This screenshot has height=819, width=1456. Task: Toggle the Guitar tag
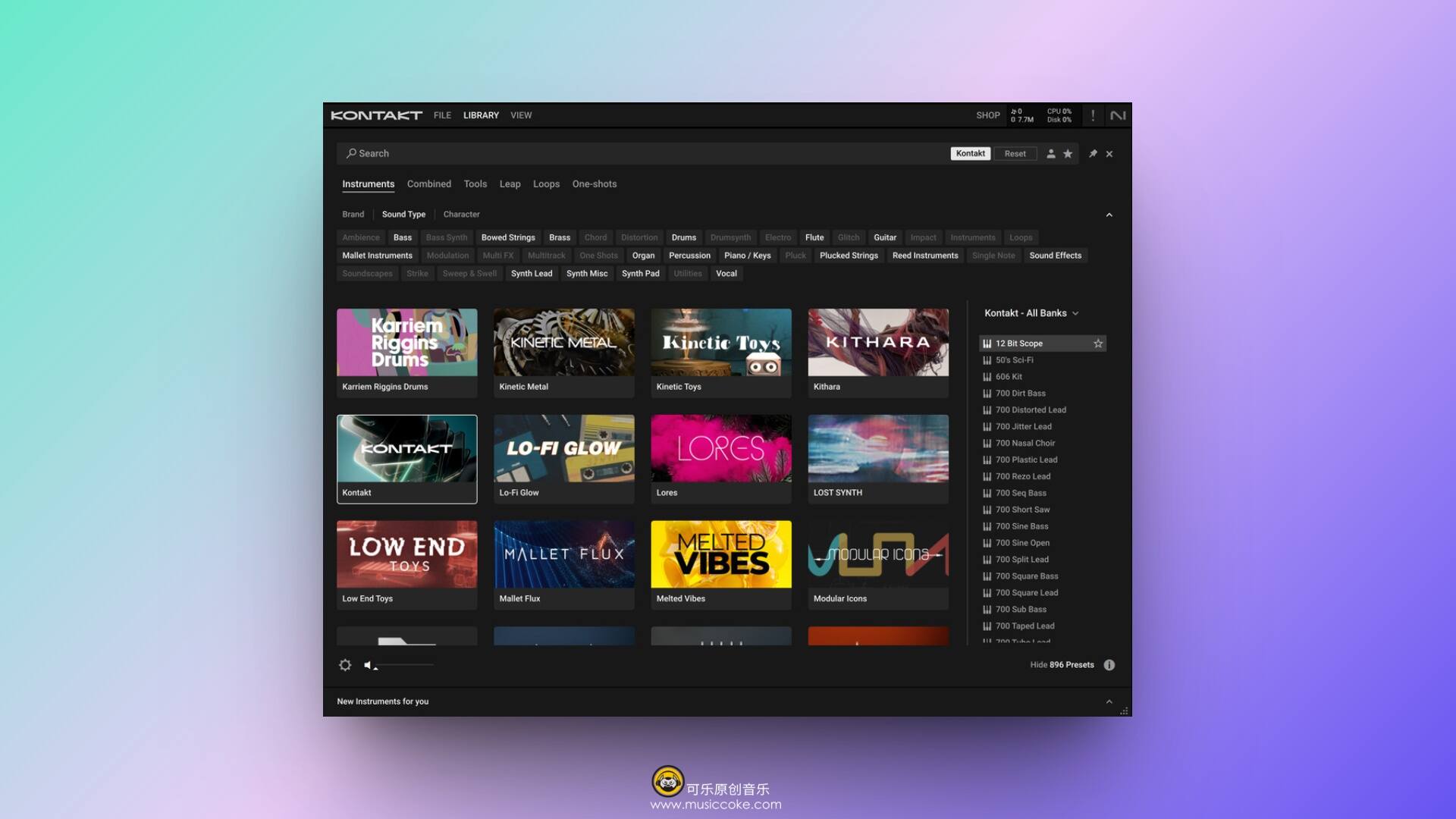point(885,237)
